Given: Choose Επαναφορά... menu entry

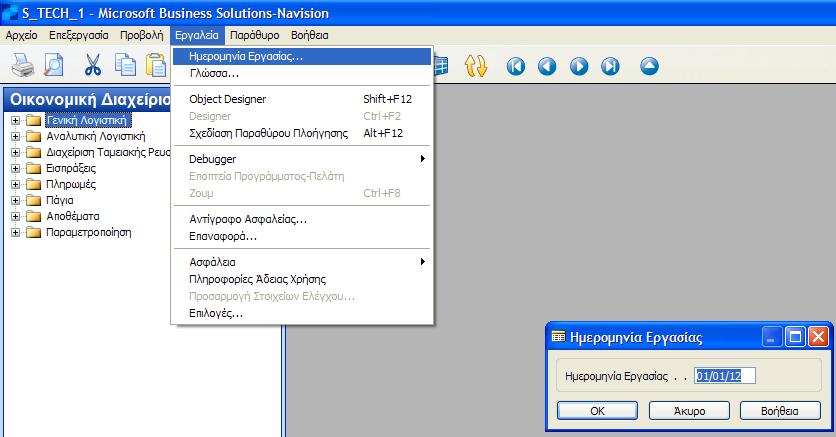Looking at the screenshot, I should [302, 236].
